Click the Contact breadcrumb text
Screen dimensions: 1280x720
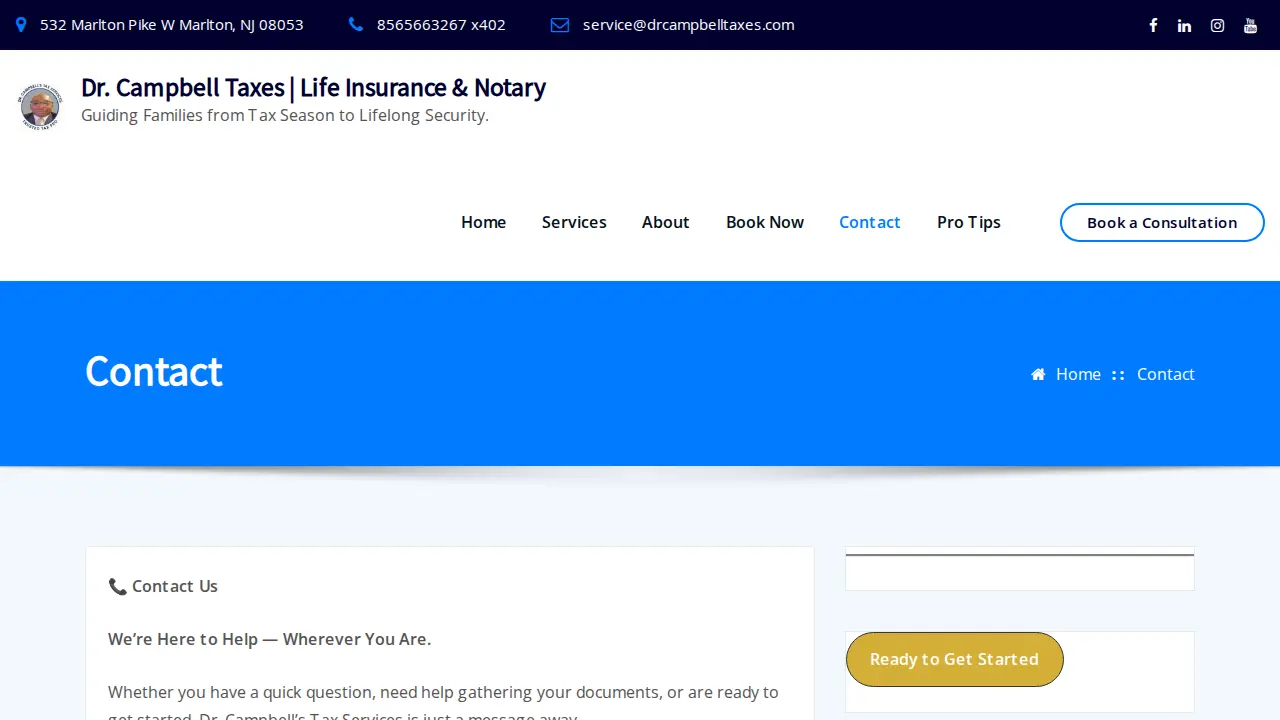pos(1166,374)
